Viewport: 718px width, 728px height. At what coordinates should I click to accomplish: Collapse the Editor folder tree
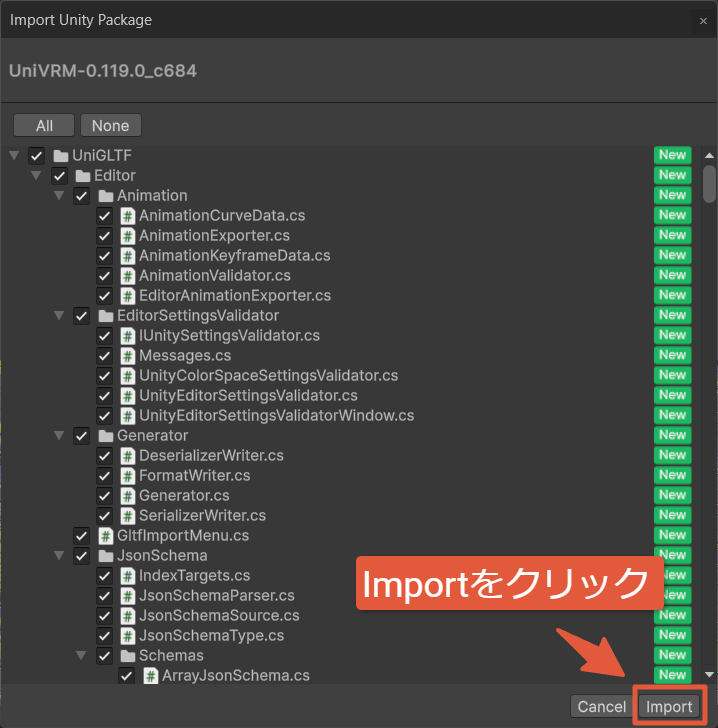point(36,176)
